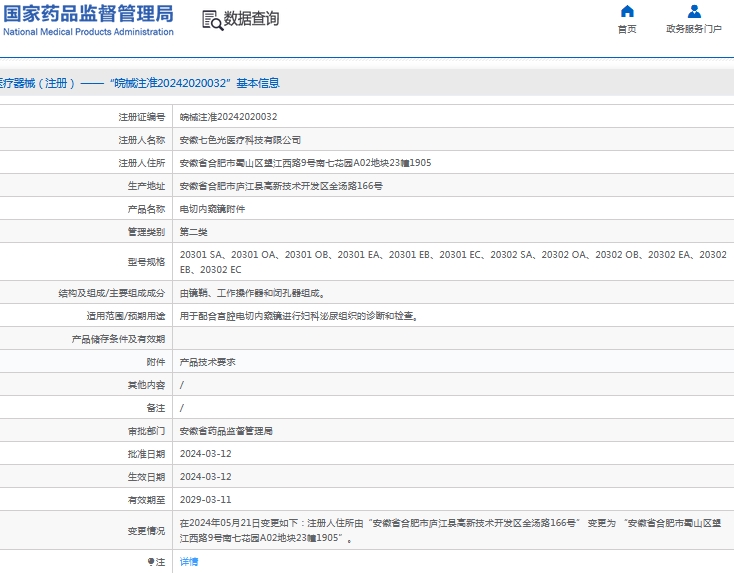
Task: Click 安徽七色光医疗科技有限公司 registrant name
Action: 240,140
